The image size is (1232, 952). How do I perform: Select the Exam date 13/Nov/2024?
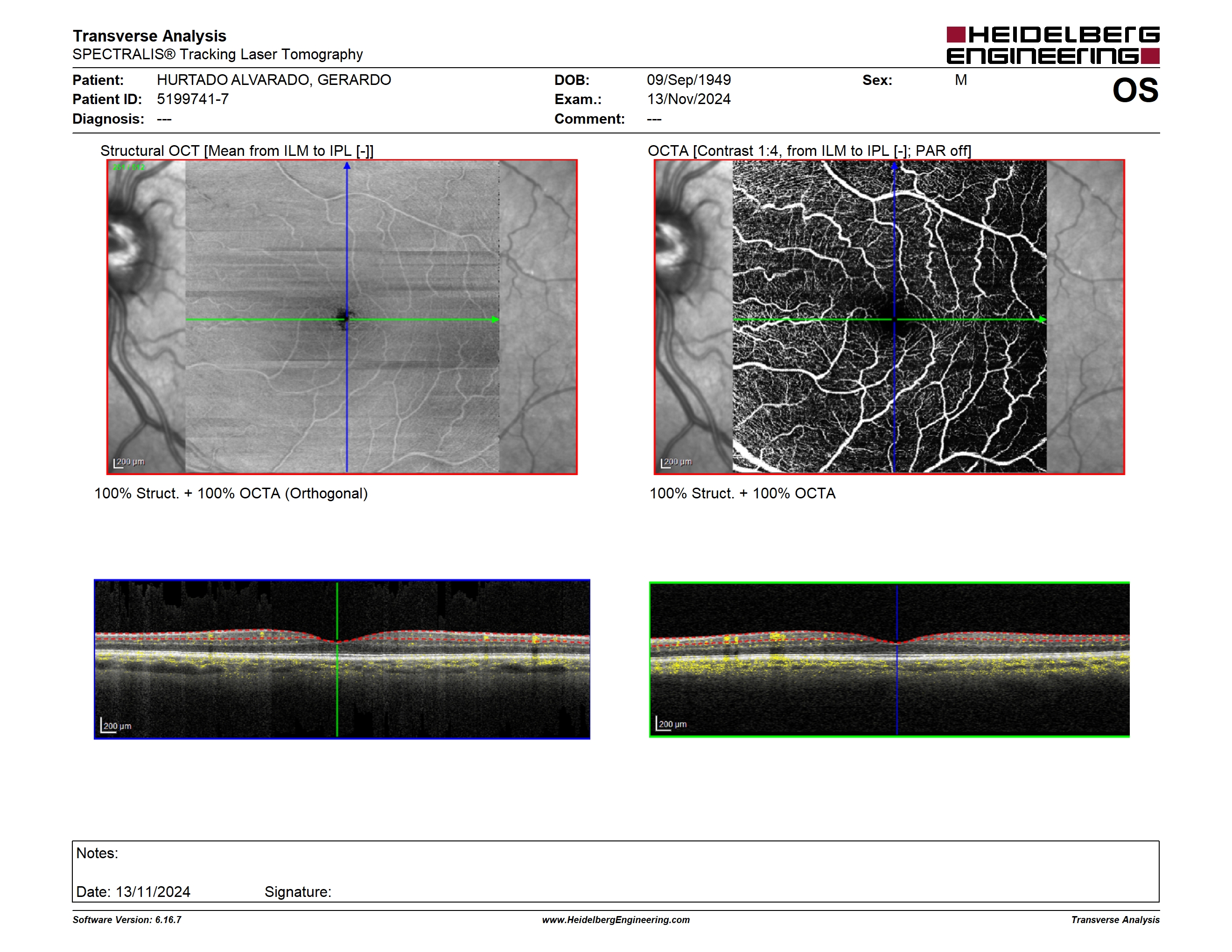point(689,99)
